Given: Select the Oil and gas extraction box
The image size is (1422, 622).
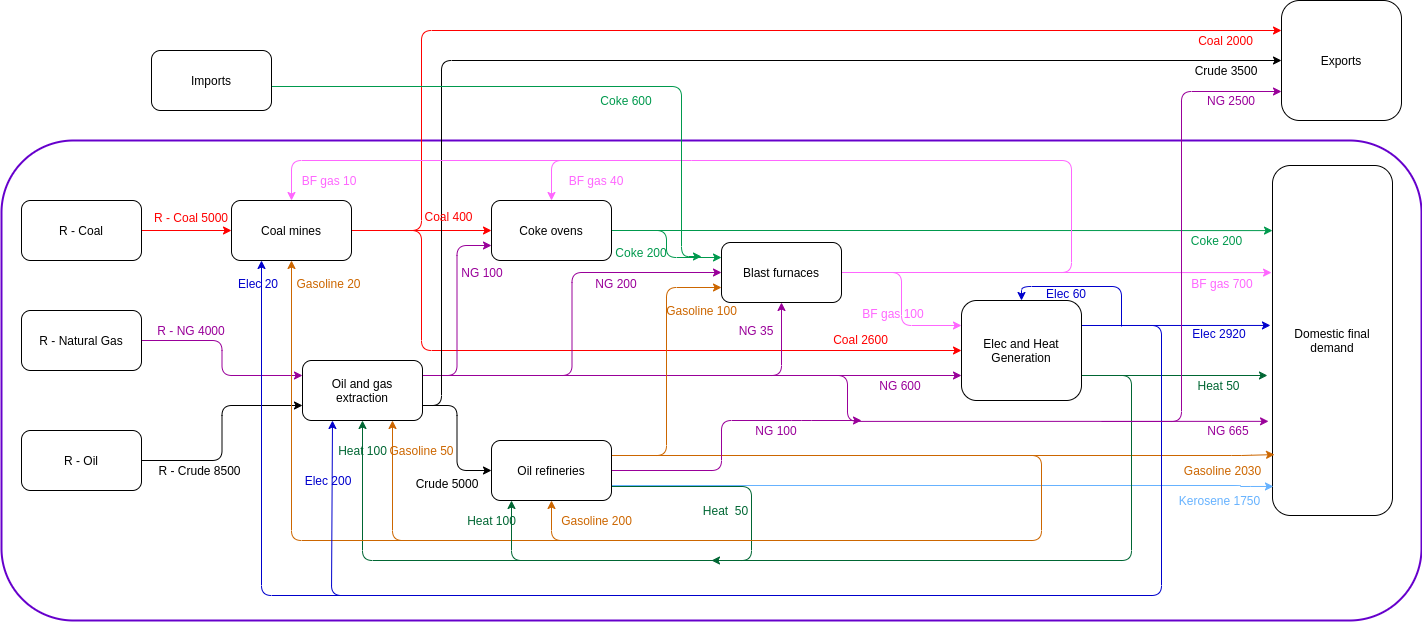Looking at the screenshot, I should 362,391.
